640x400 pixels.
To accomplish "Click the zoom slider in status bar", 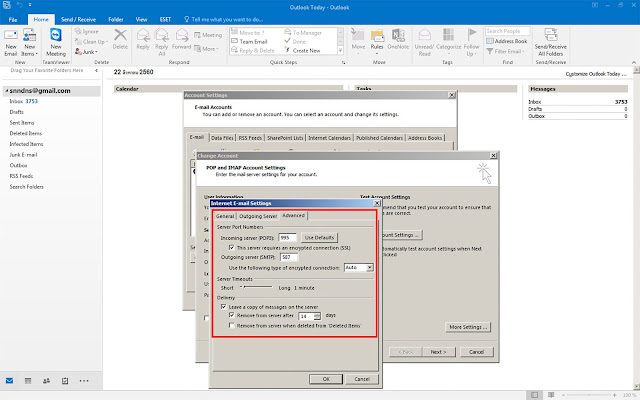I will point(589,395).
